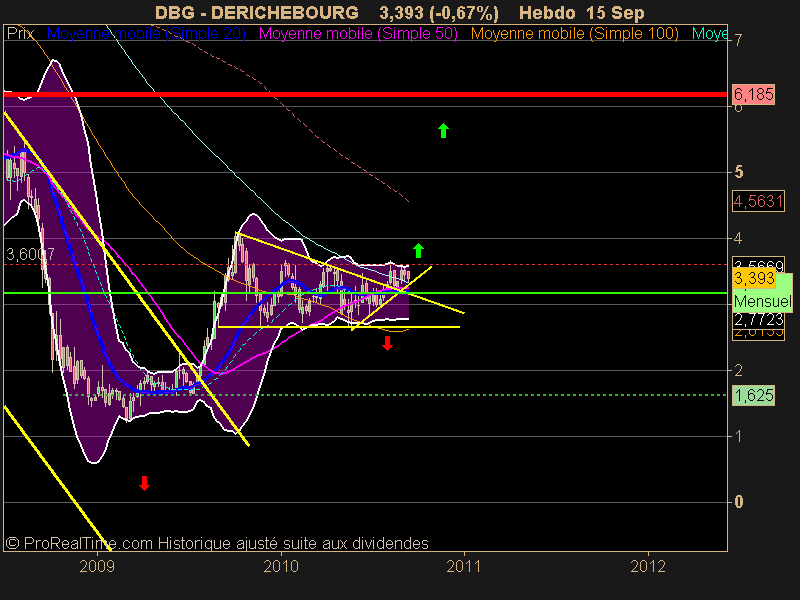Viewport: 800px width, 600px height.
Task: Click the 0 tick on price axis
Action: pyautogui.click(x=739, y=502)
